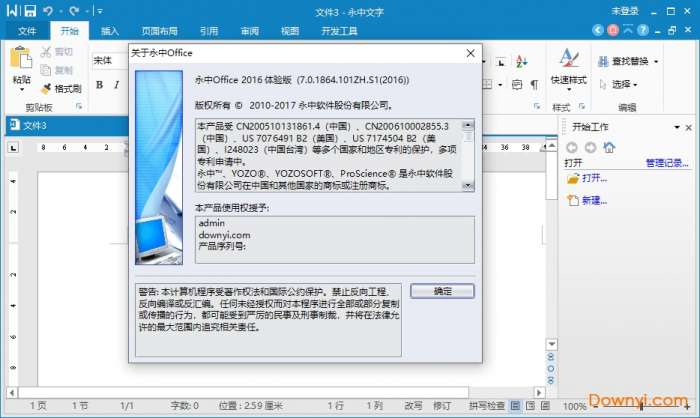700x418 pixels.
Task: Switch to the 开发工具 ribbon tab
Action: click(339, 31)
